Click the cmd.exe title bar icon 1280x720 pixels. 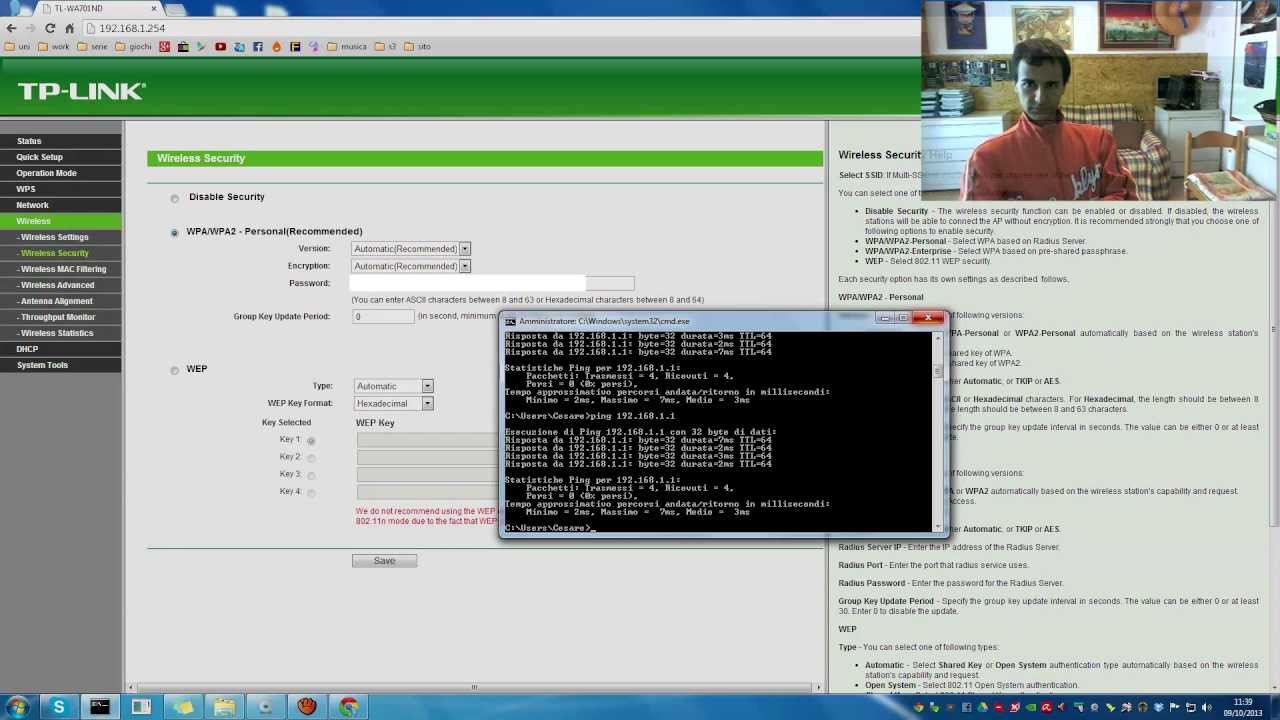click(511, 321)
